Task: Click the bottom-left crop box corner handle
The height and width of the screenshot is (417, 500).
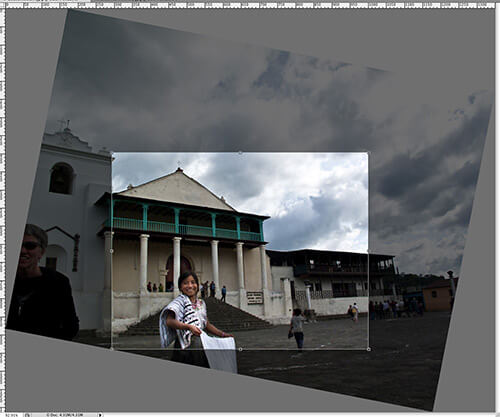Action: [112, 349]
